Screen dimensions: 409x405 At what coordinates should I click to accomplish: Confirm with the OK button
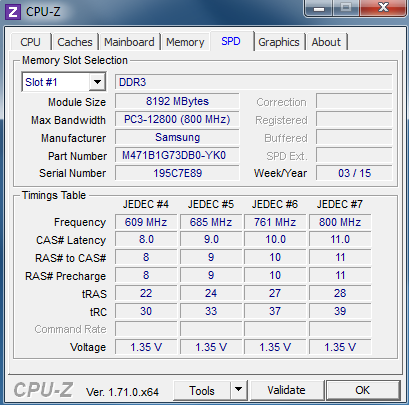pyautogui.click(x=363, y=390)
